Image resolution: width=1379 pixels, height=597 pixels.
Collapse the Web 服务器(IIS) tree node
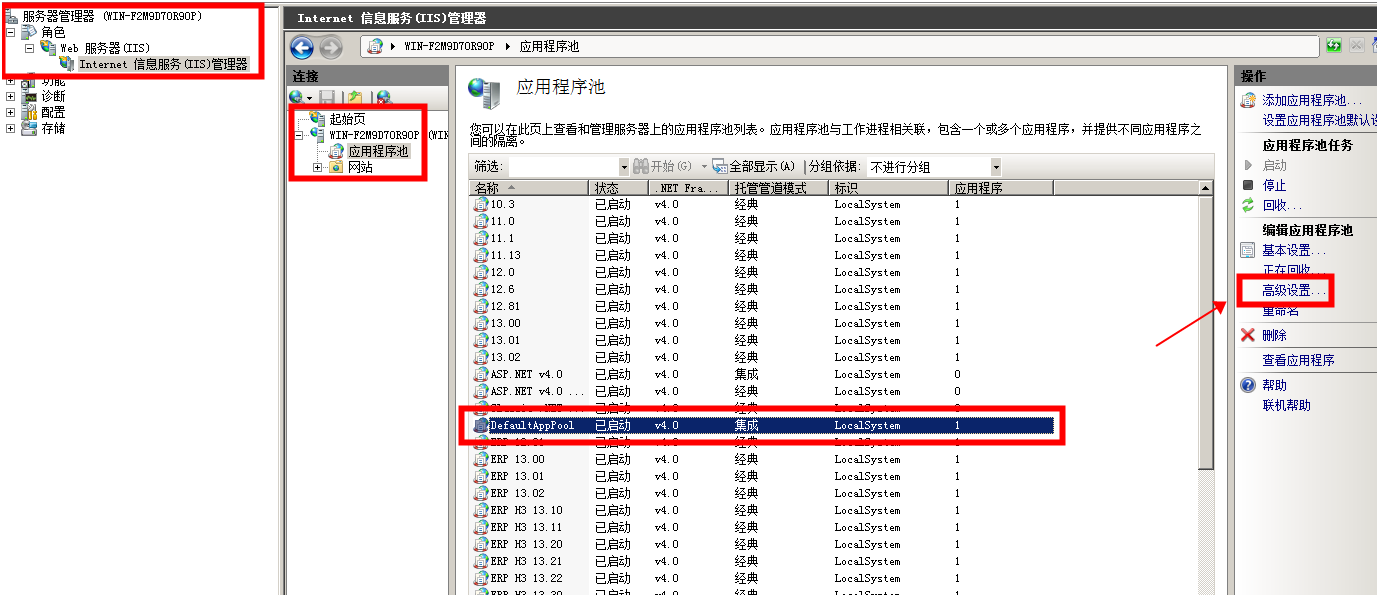(29, 47)
